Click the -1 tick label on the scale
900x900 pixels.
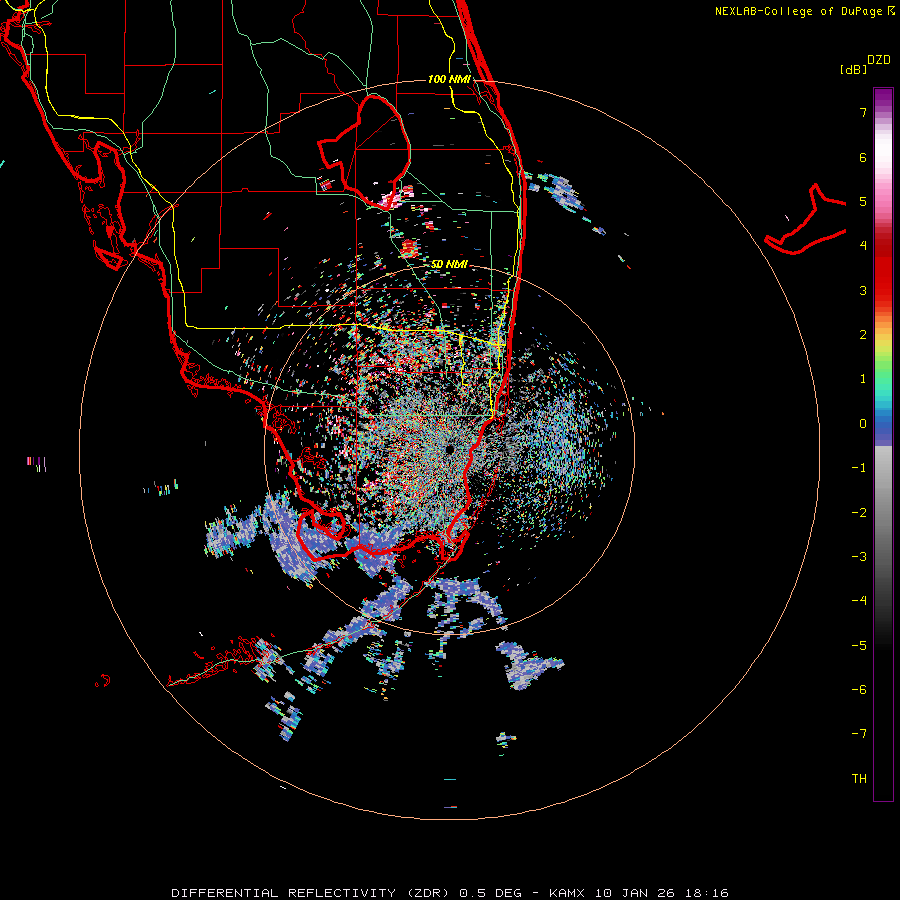pyautogui.click(x=859, y=468)
